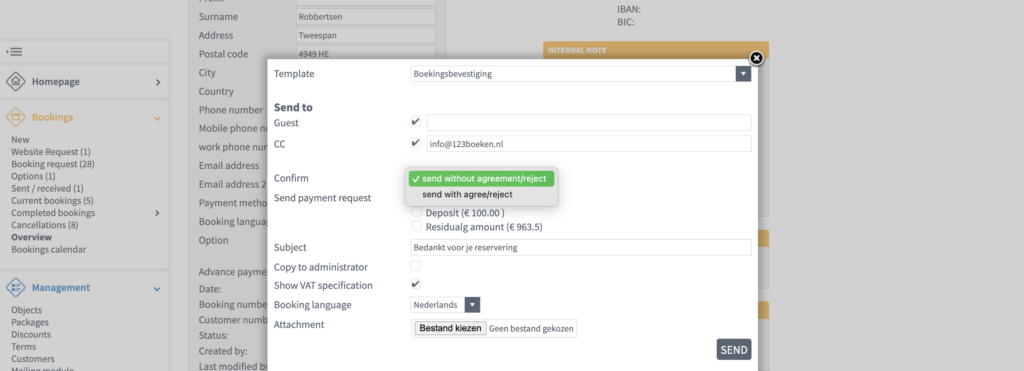Screen dimensions: 1024x371
Task: Click the hamburger menu collapse icon
Action: pyautogui.click(x=14, y=52)
